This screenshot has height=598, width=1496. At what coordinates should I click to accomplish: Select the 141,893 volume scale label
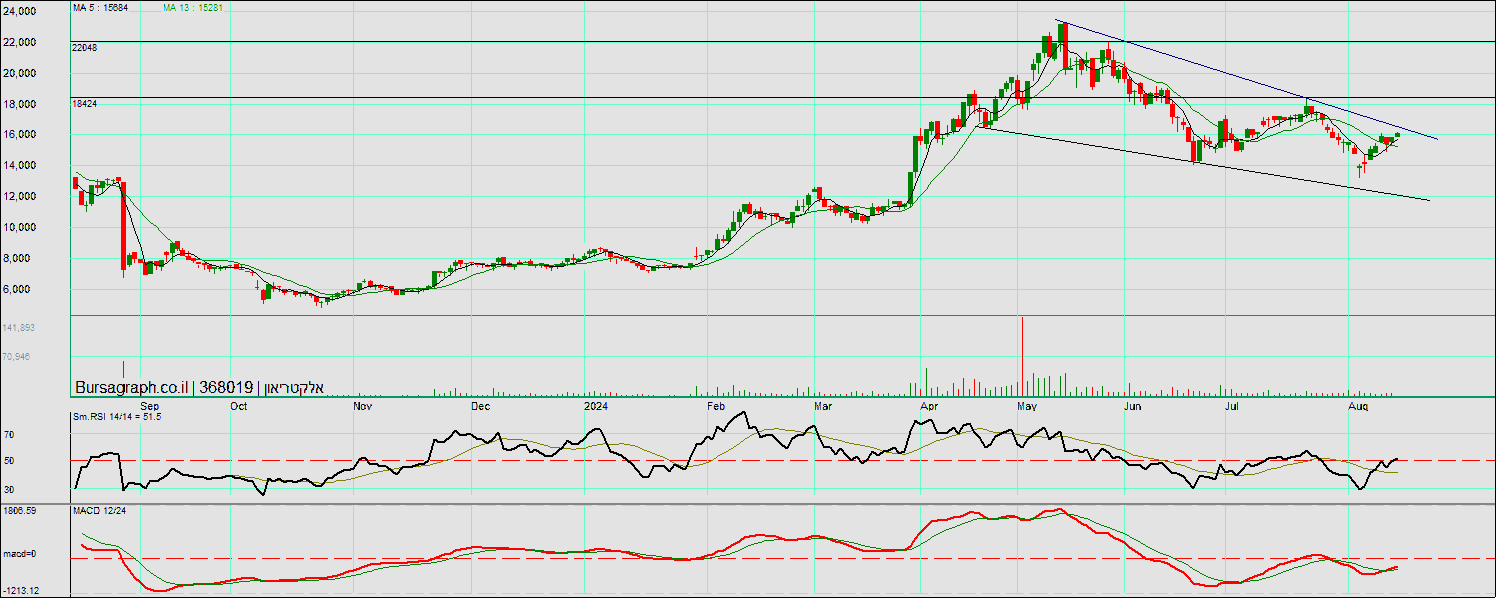(19, 327)
